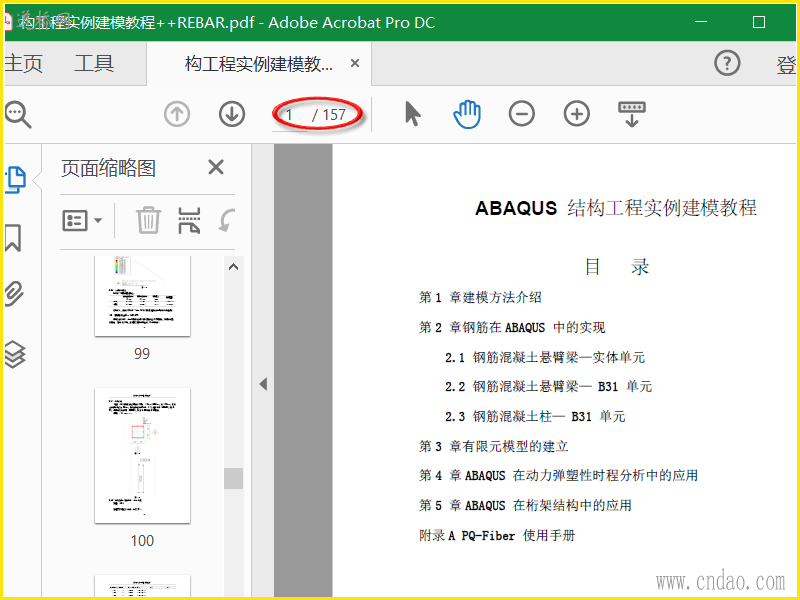This screenshot has width=800, height=600.
Task: Click 第 2 章钢筋在 ABAQUS 中的实现 entry
Action: pos(512,328)
